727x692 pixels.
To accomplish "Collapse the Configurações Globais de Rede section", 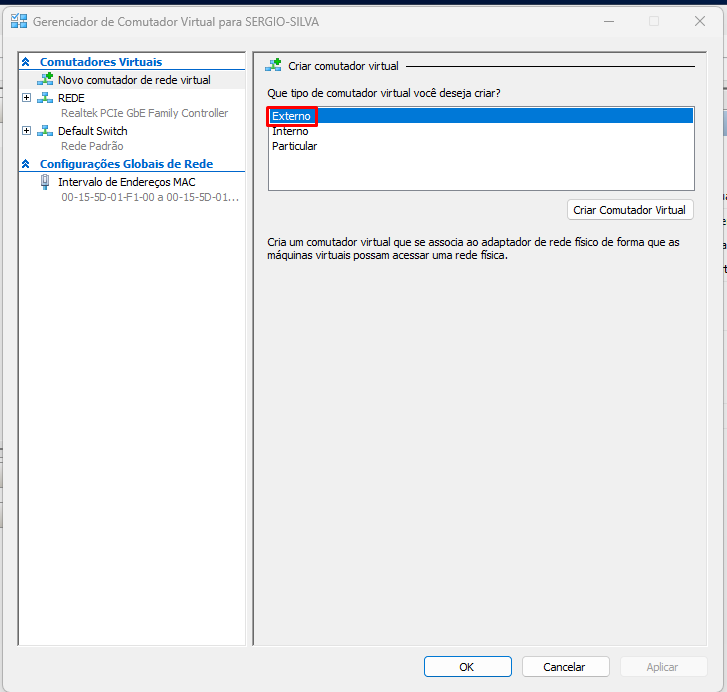I will click(26, 164).
